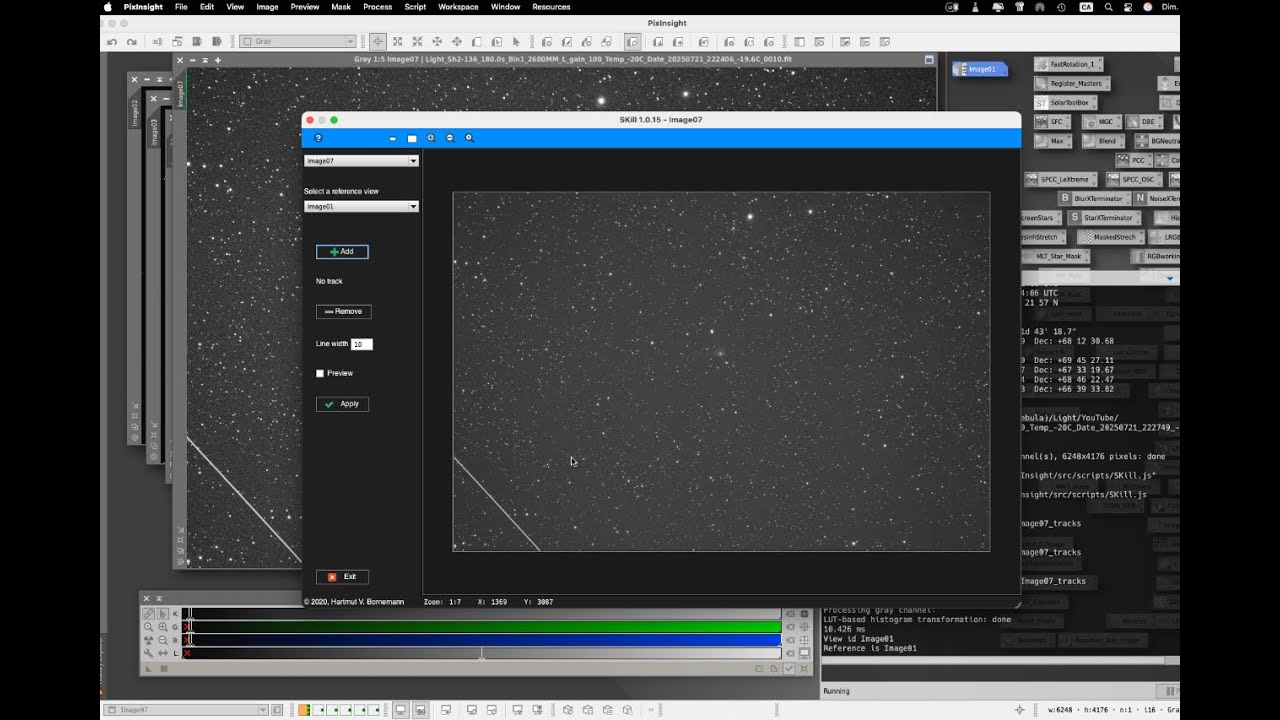Open the target view dropdown showing Image07

(361, 161)
